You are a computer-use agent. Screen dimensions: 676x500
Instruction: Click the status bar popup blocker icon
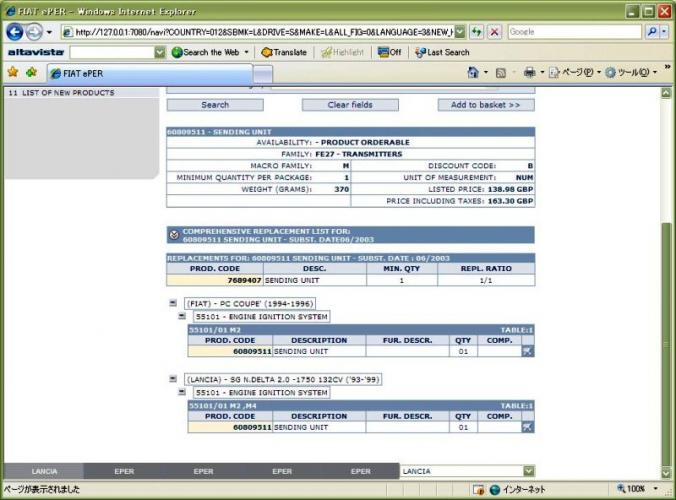point(479,489)
